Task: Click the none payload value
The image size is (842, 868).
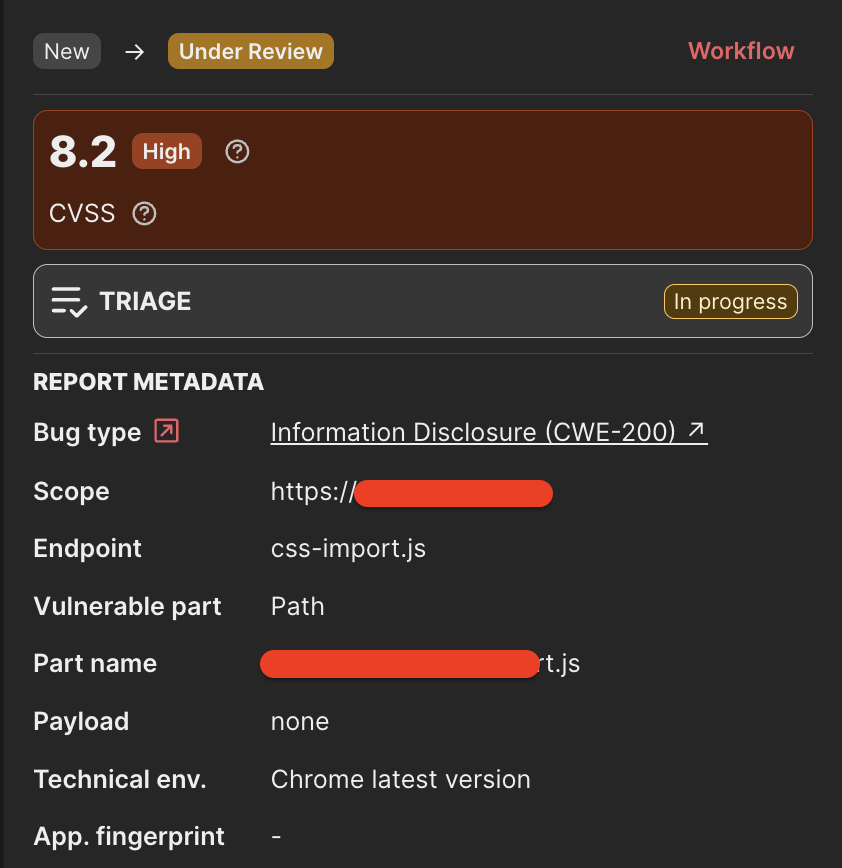Action: tap(300, 721)
